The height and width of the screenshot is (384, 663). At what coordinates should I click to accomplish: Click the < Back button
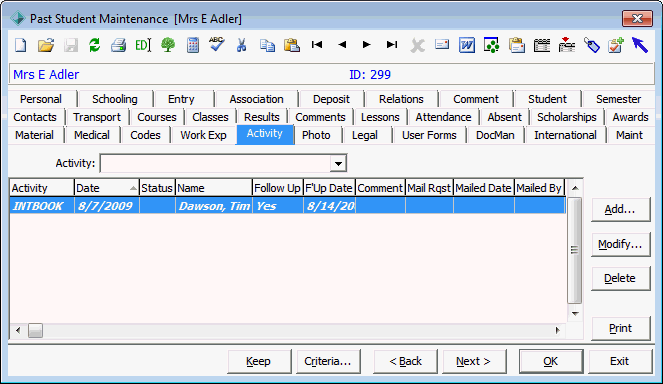coord(405,361)
